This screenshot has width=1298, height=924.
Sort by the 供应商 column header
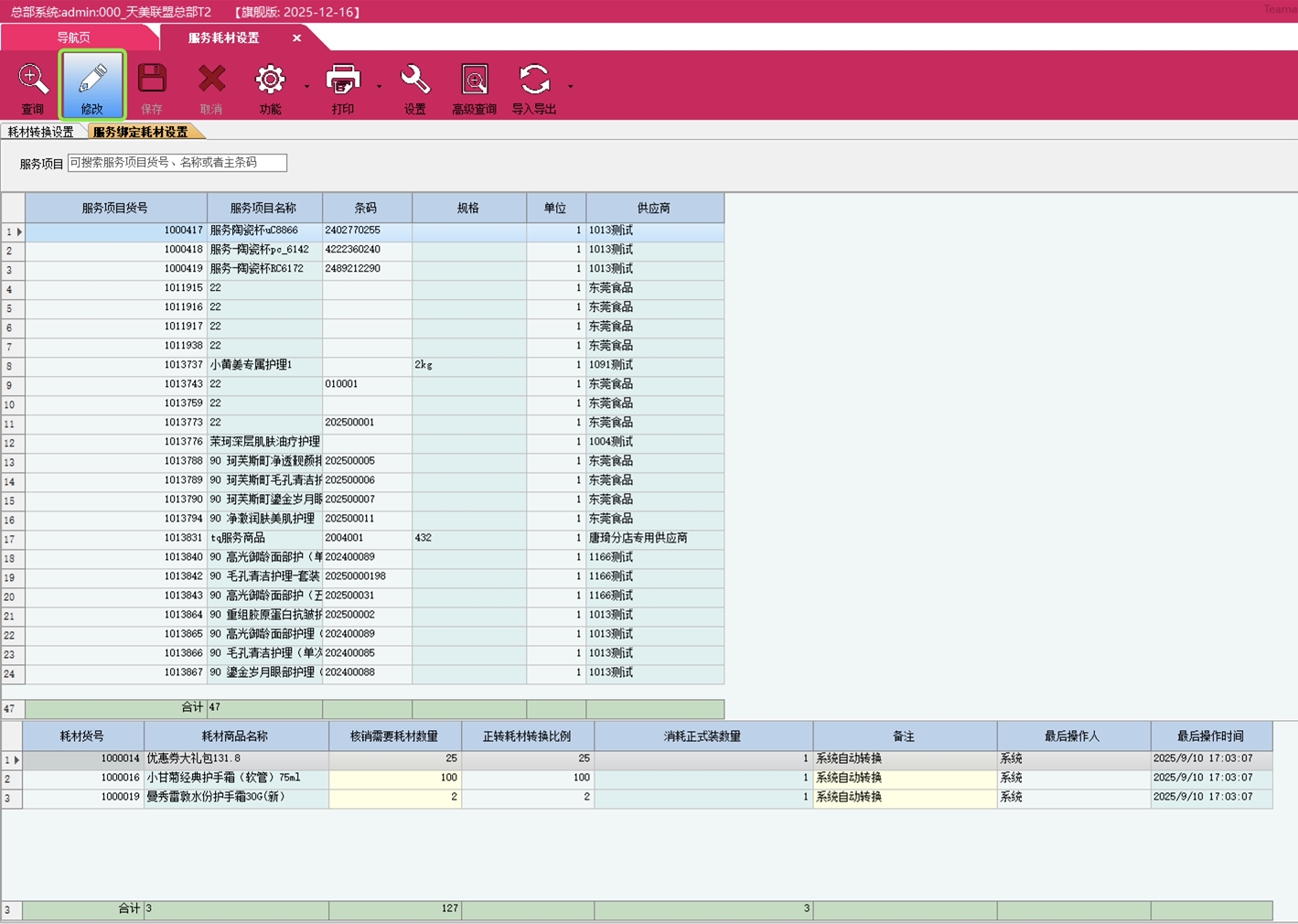pyautogui.click(x=654, y=208)
